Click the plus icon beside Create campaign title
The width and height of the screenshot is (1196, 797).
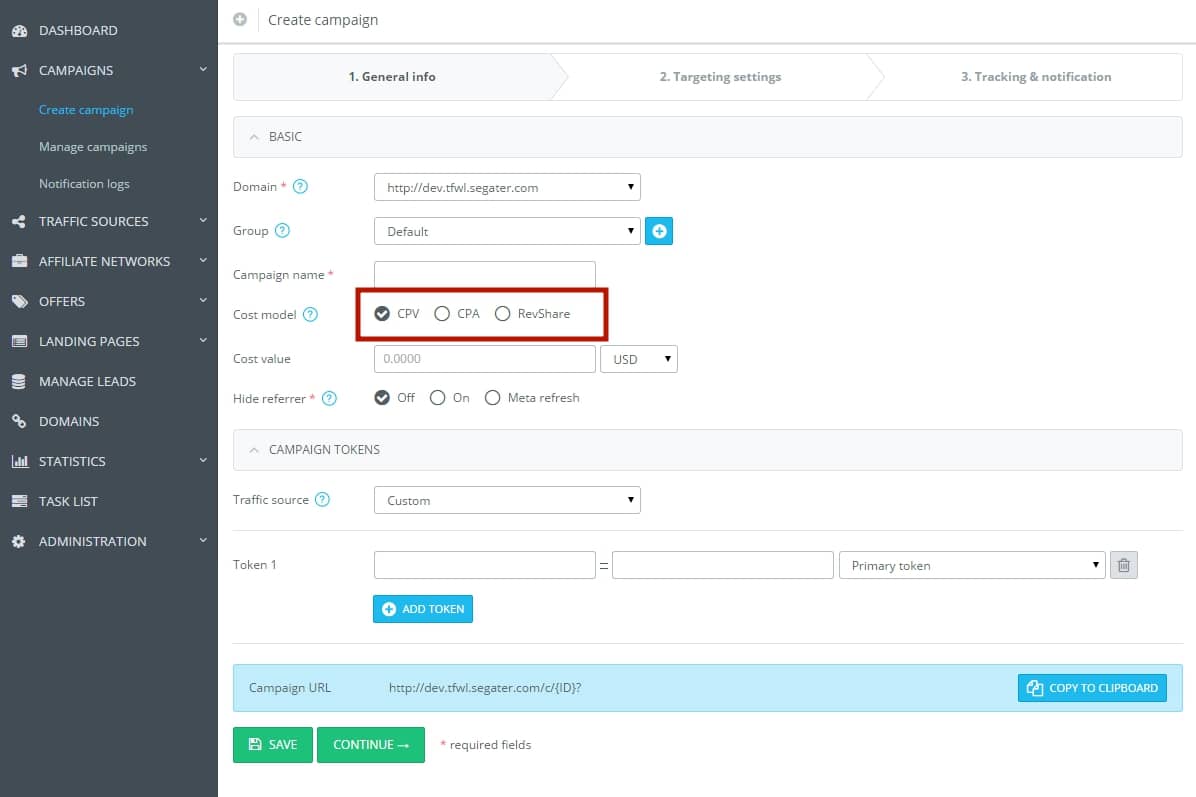click(x=240, y=20)
